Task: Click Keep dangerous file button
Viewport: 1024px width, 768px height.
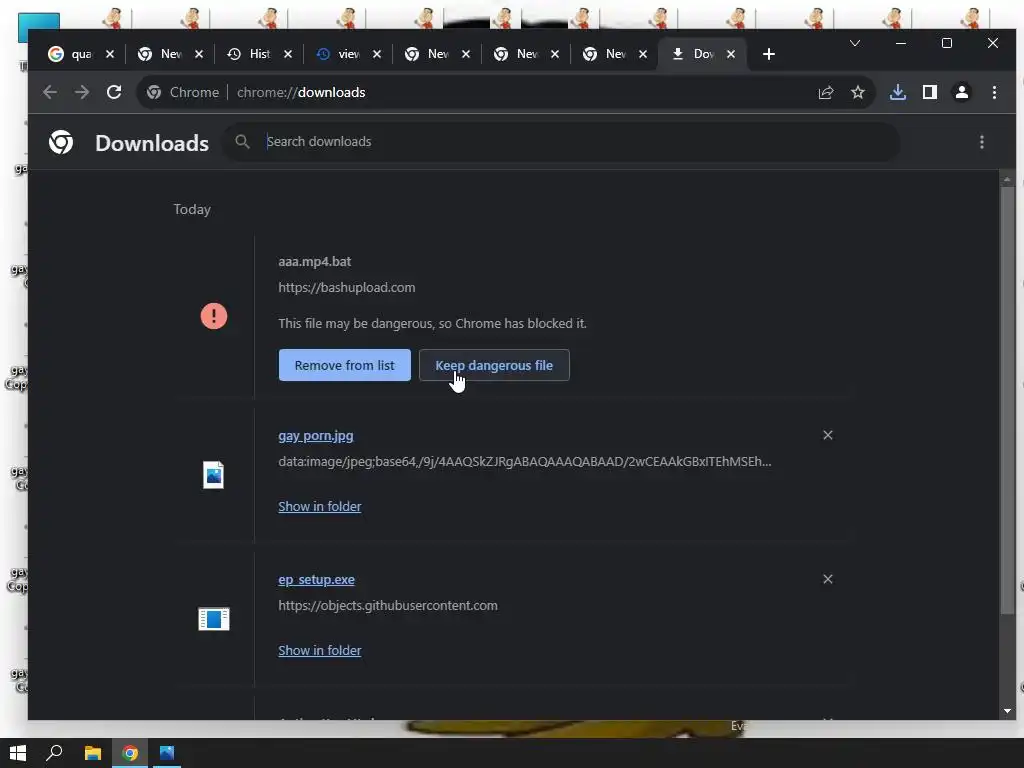Action: [494, 365]
